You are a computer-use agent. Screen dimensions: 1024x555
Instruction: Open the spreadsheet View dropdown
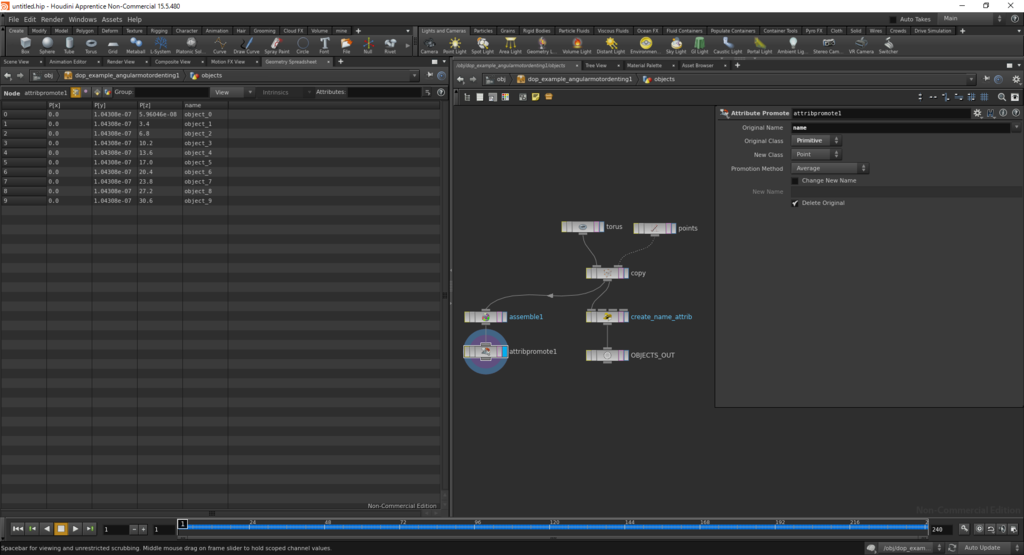(232, 92)
